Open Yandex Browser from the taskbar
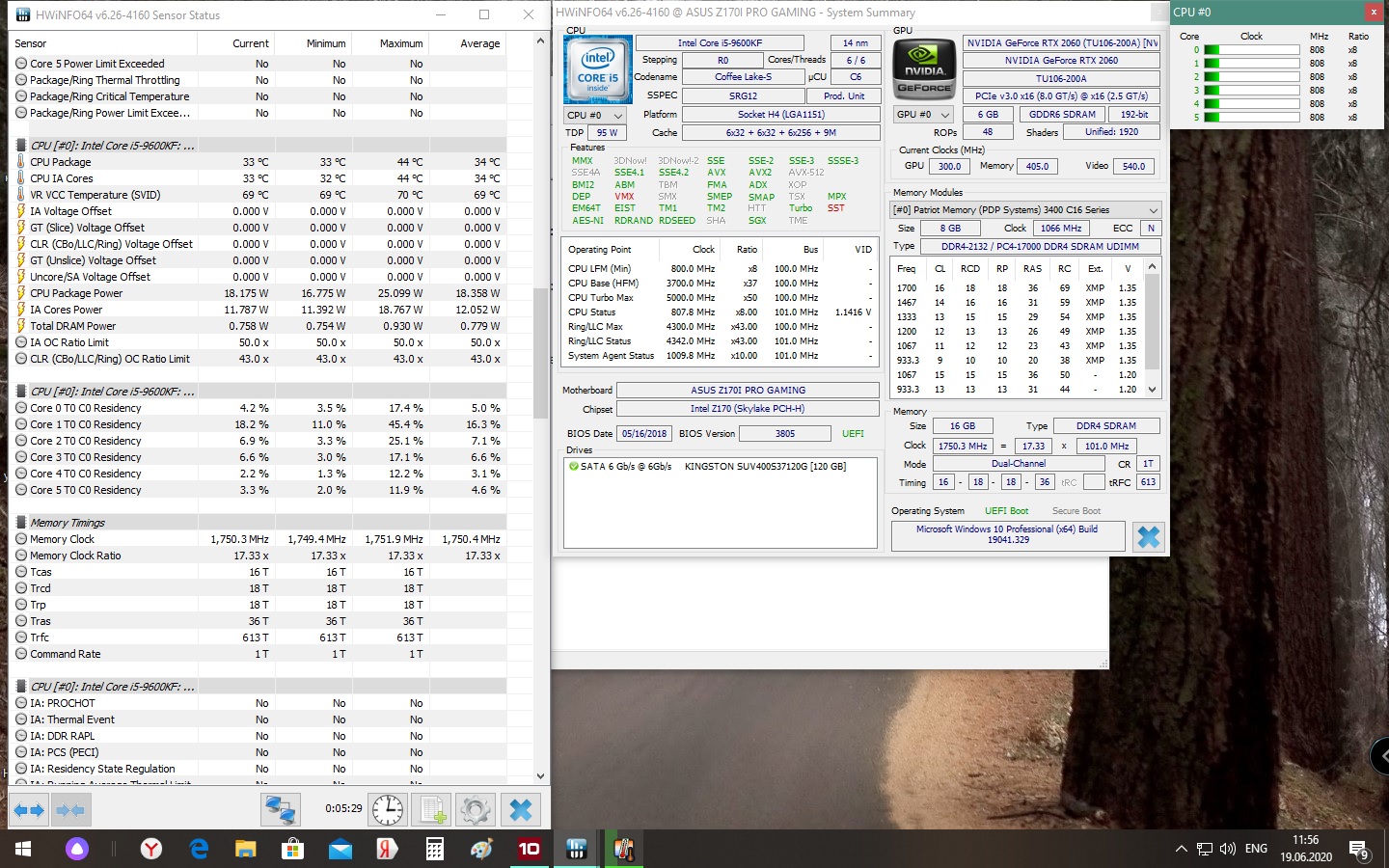Viewport: 1389px width, 868px height. point(151,849)
